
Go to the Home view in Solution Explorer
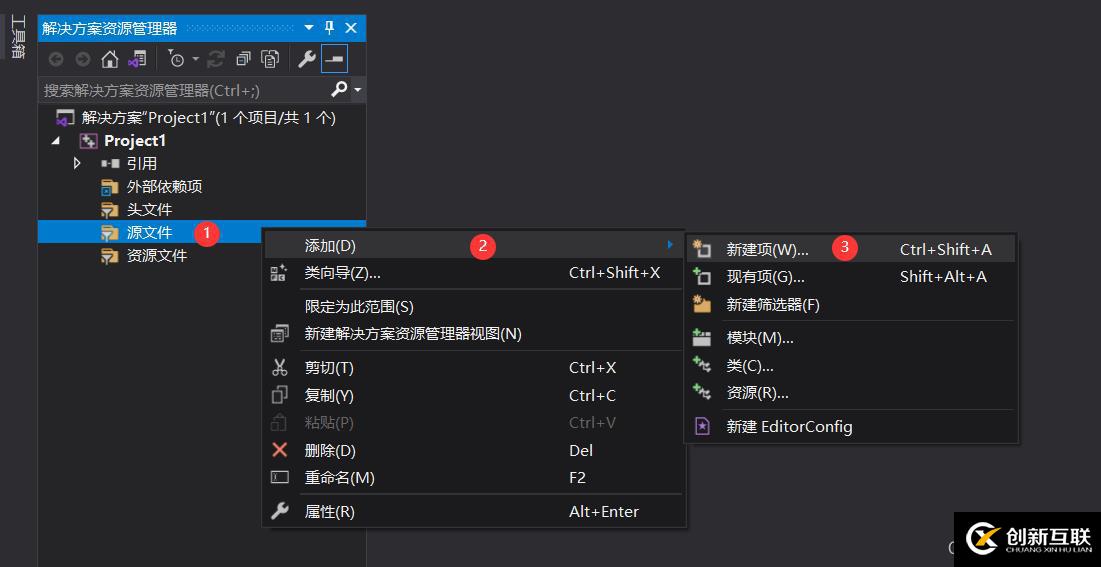click(x=110, y=60)
